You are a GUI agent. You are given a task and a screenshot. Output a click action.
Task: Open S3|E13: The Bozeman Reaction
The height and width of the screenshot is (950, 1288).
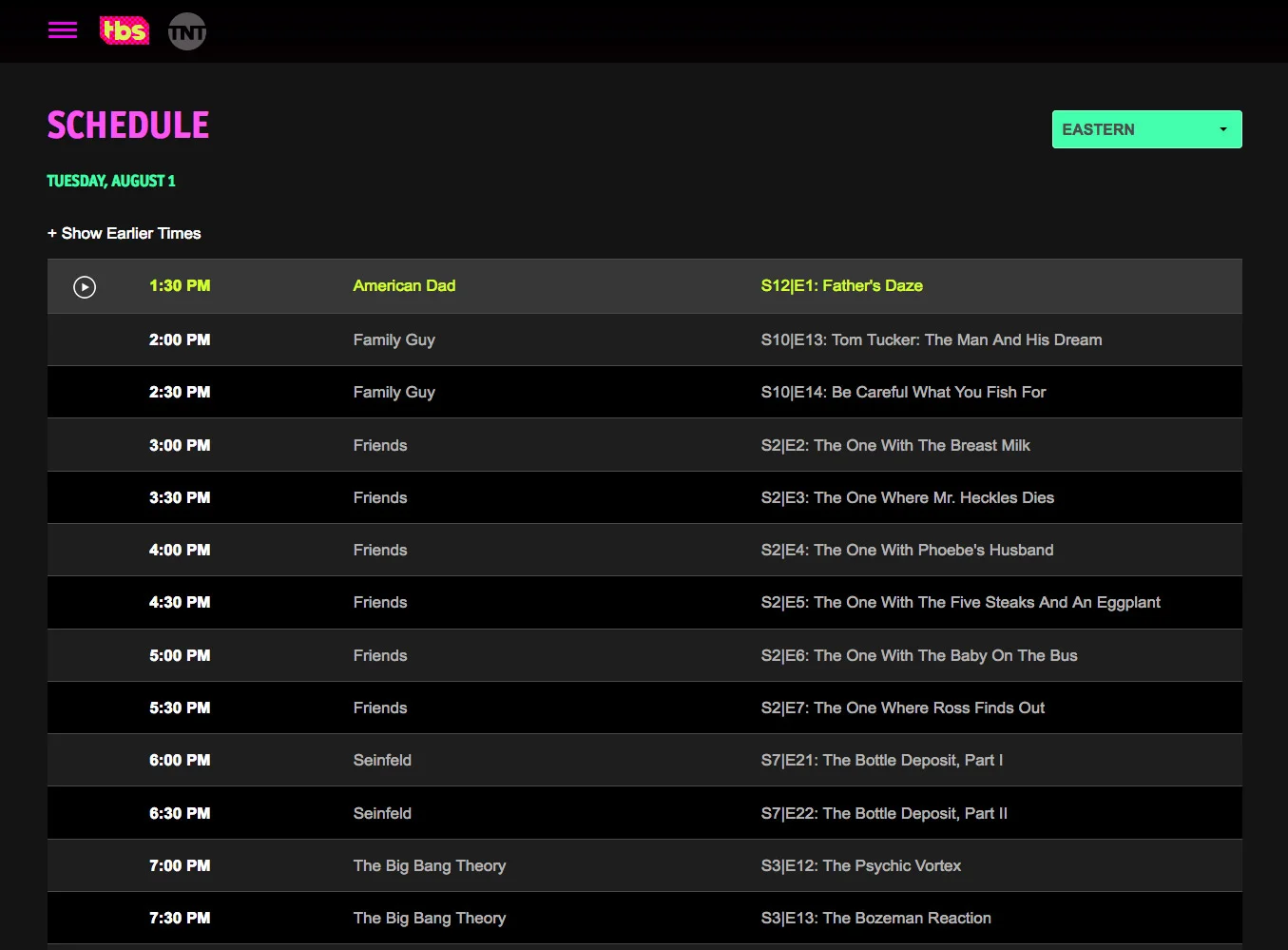pyautogui.click(x=875, y=918)
